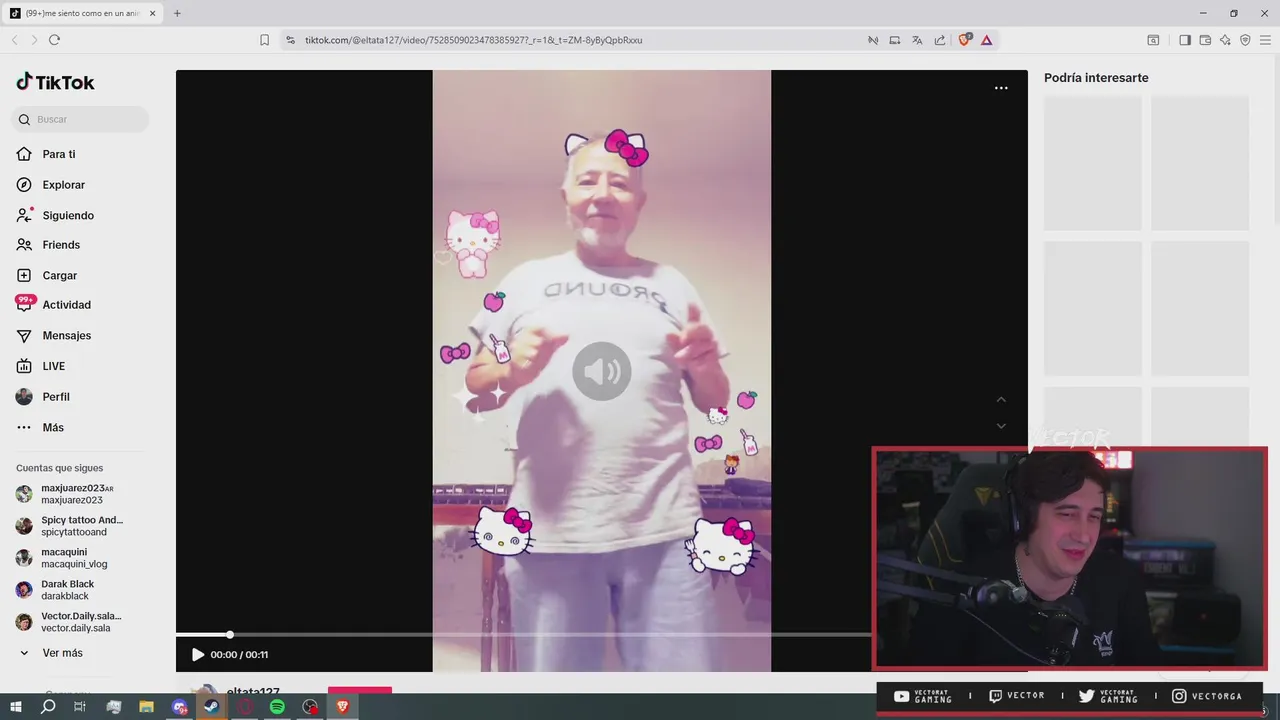
Task: Close the TikTok browser tab
Action: (x=153, y=13)
